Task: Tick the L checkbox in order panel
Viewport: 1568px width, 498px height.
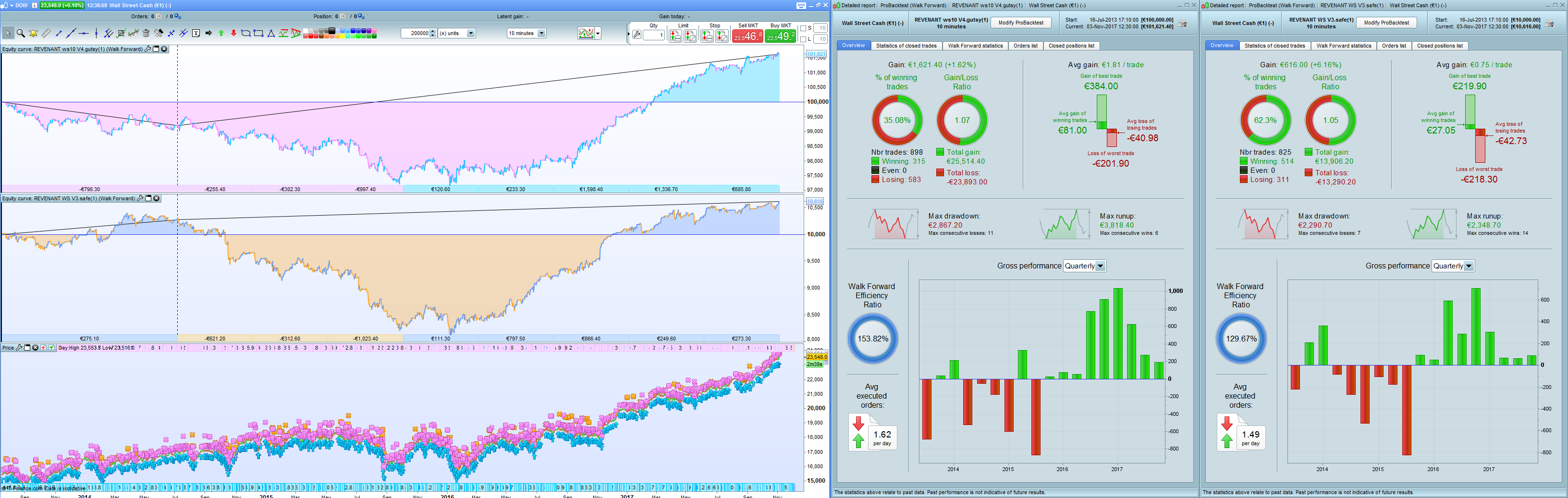Action: coord(803,39)
